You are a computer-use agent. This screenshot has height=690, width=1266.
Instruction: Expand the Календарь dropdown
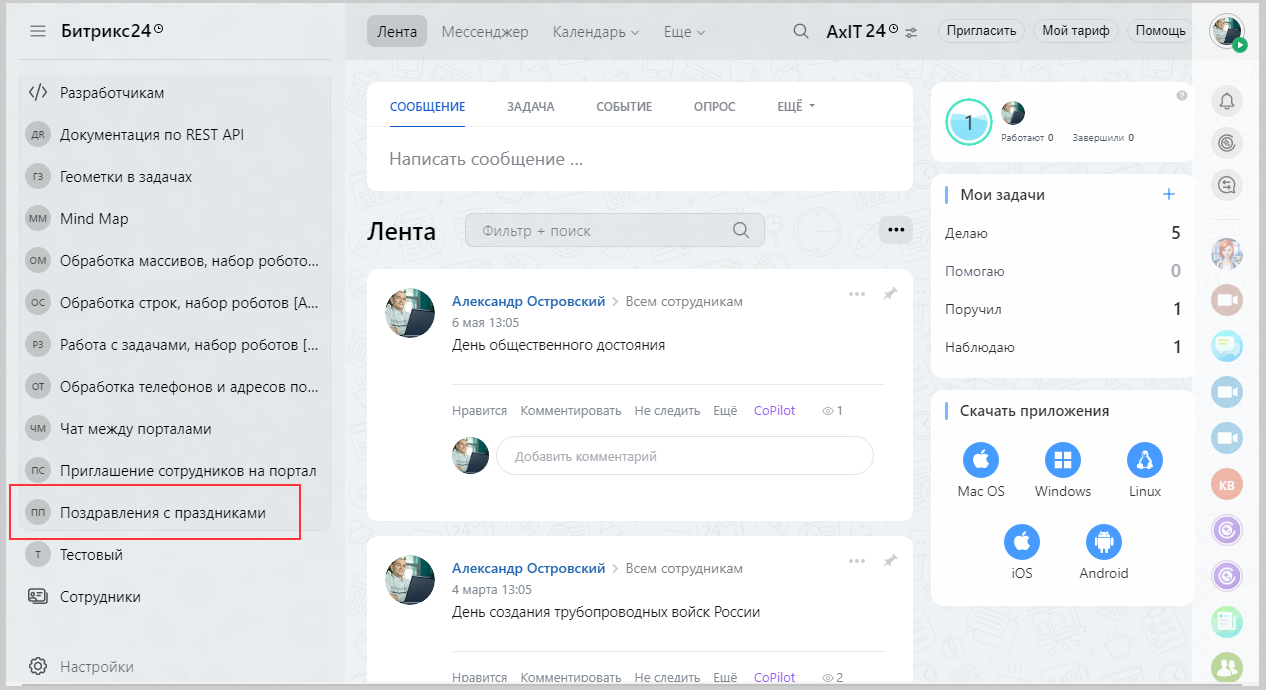coord(596,32)
